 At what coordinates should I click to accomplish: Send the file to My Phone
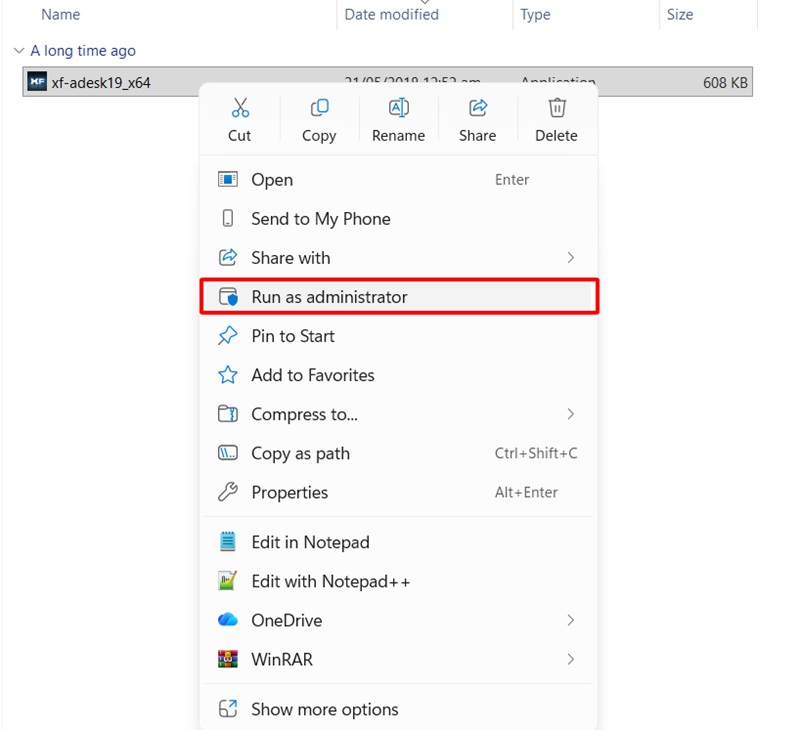tap(320, 218)
